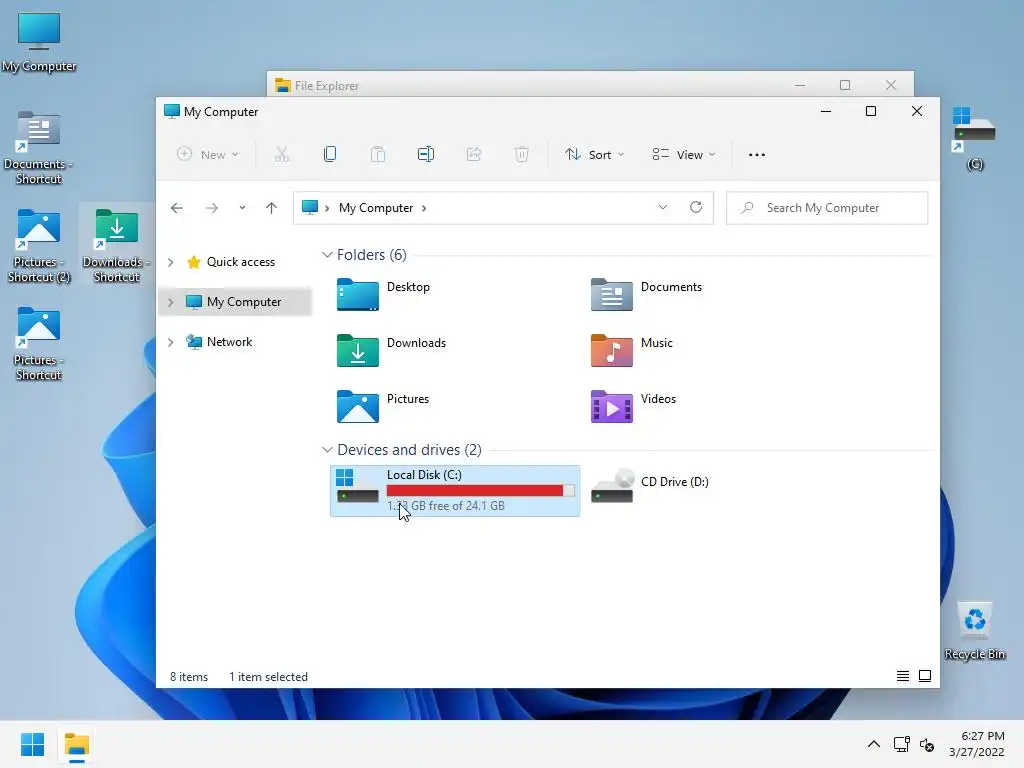The width and height of the screenshot is (1024, 768).
Task: Click the Copy icon in toolbar
Action: tap(330, 155)
